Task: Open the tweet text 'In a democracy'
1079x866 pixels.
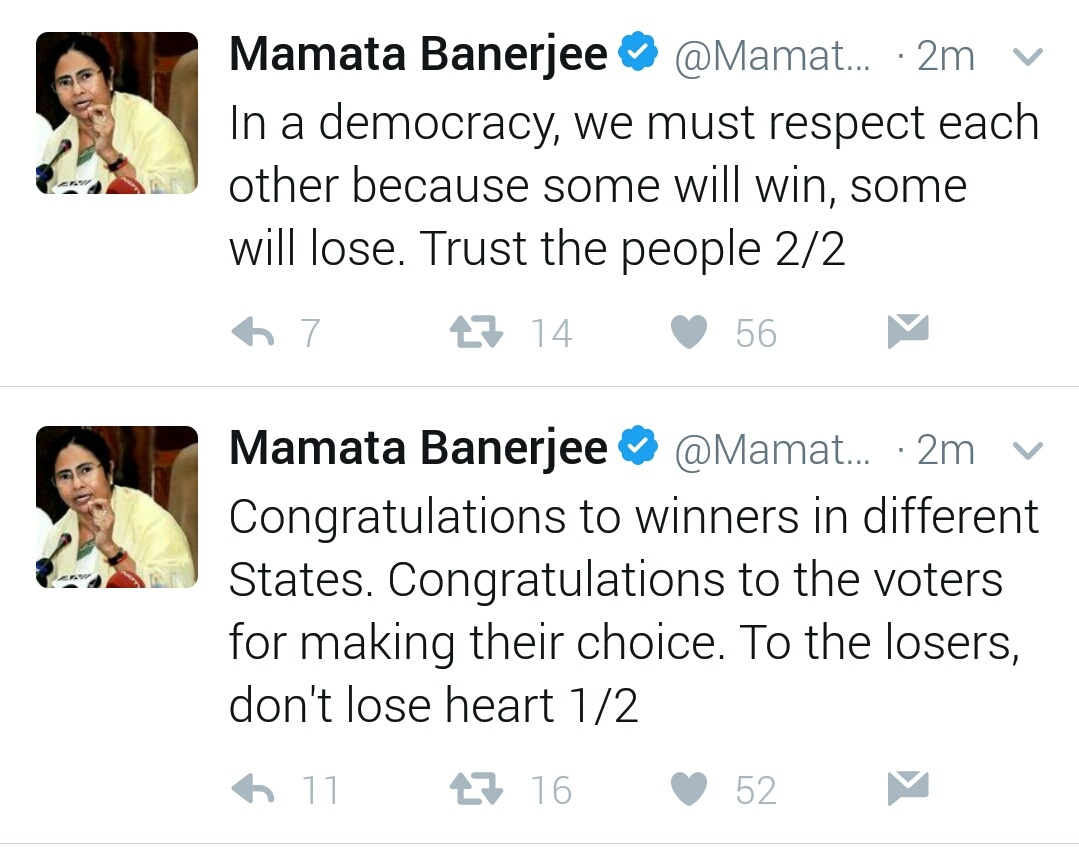Action: pyautogui.click(x=633, y=186)
